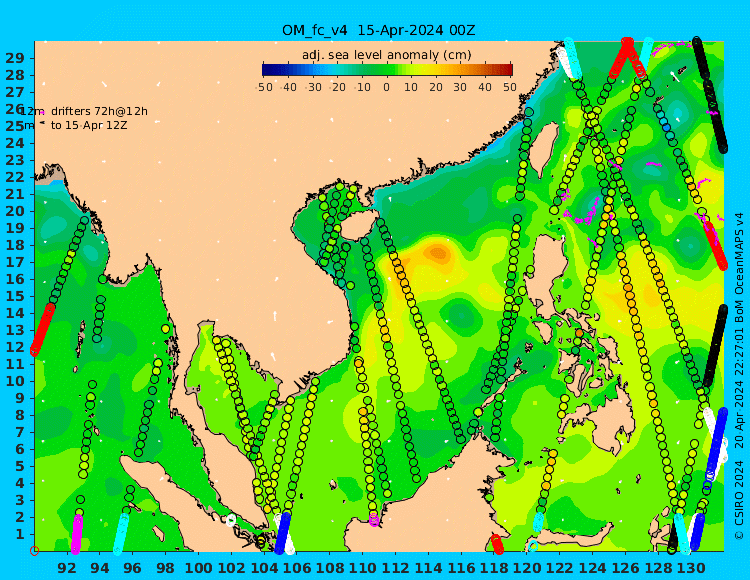Viewport: 750px width, 580px height.
Task: Pick the dark red end of the colorbar
Action: point(509,70)
